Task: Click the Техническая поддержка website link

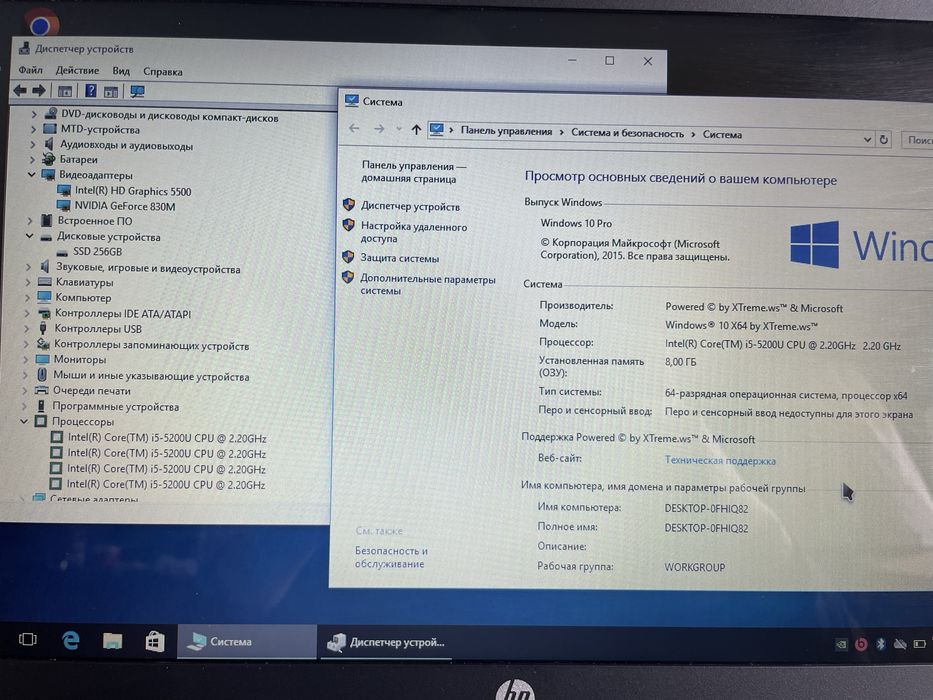Action: [x=720, y=460]
